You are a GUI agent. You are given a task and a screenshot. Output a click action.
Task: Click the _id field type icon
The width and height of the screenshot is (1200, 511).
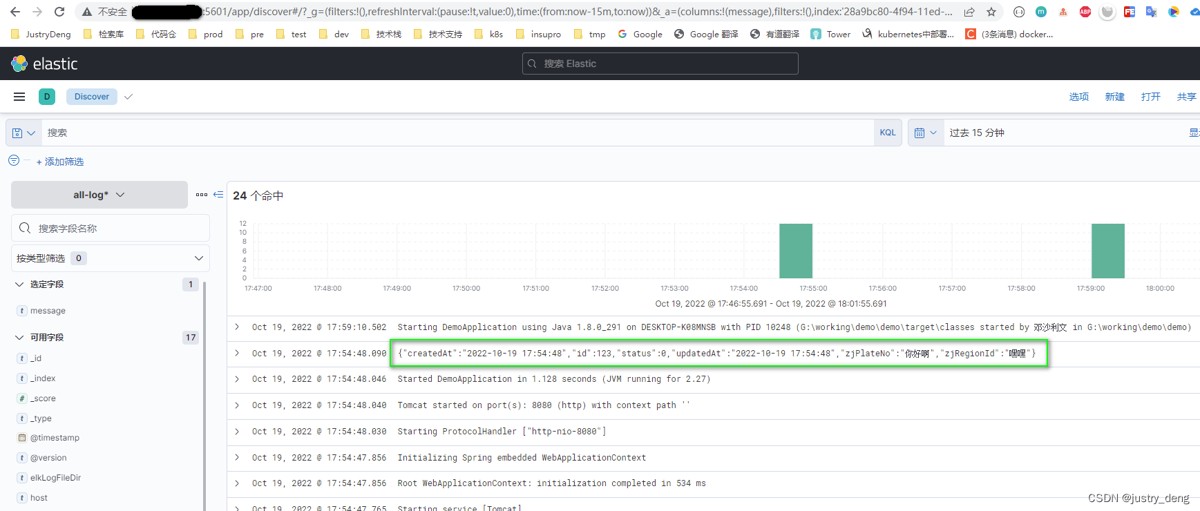(x=22, y=358)
